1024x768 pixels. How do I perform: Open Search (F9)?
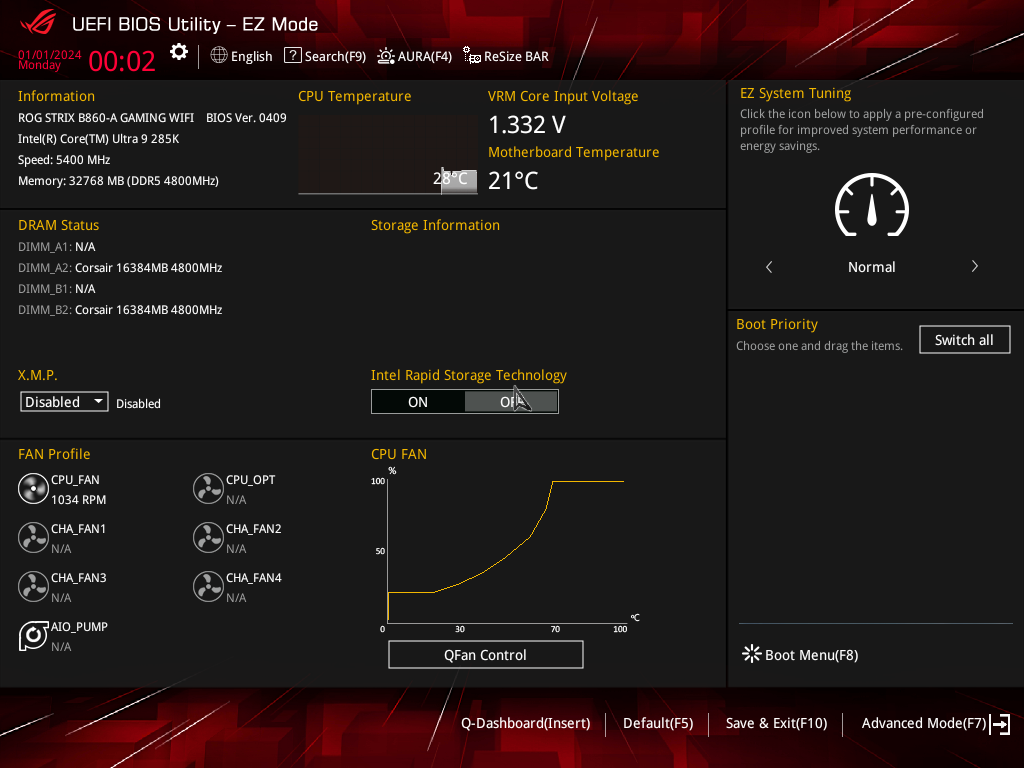[x=325, y=57]
